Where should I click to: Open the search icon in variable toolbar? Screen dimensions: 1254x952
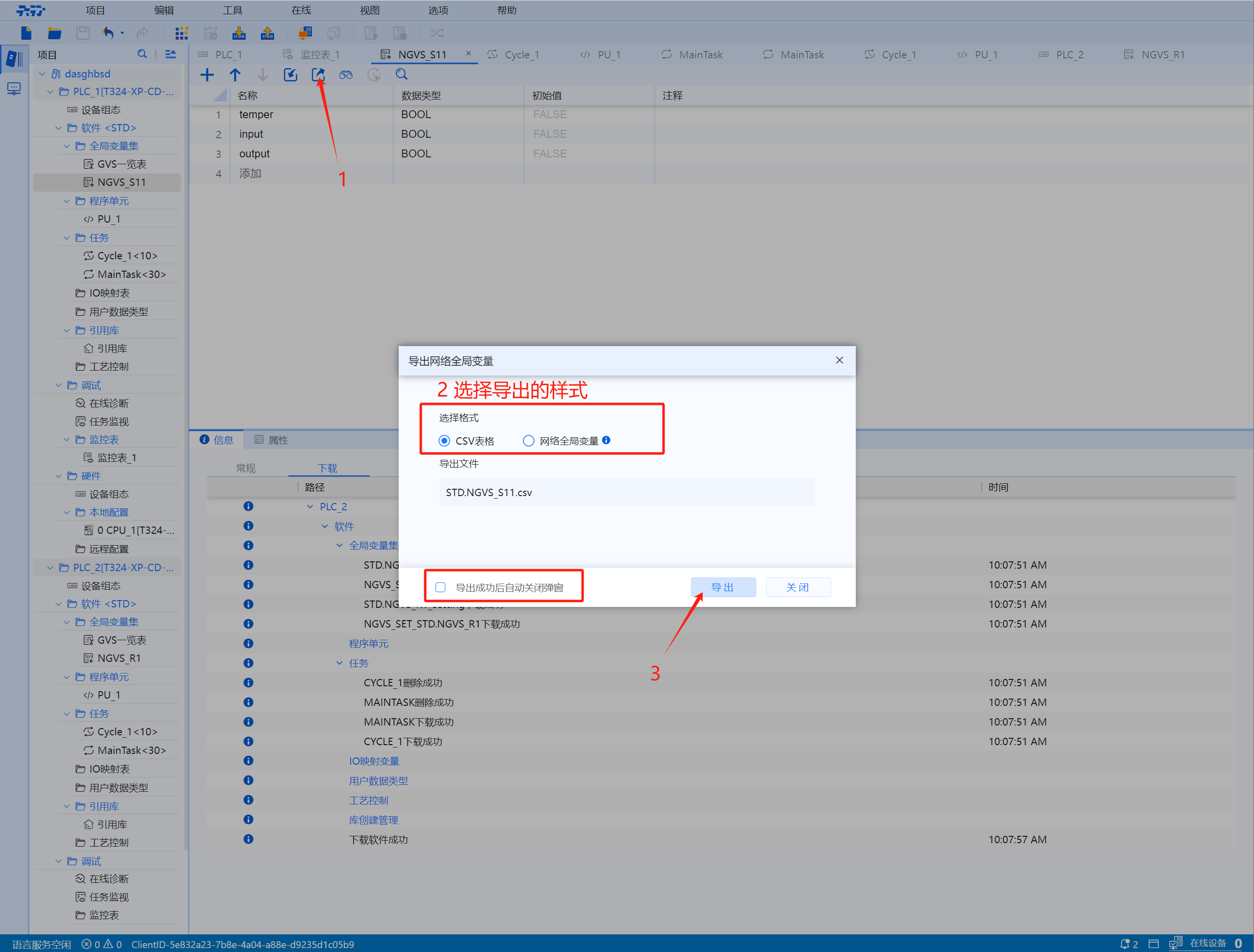point(401,74)
